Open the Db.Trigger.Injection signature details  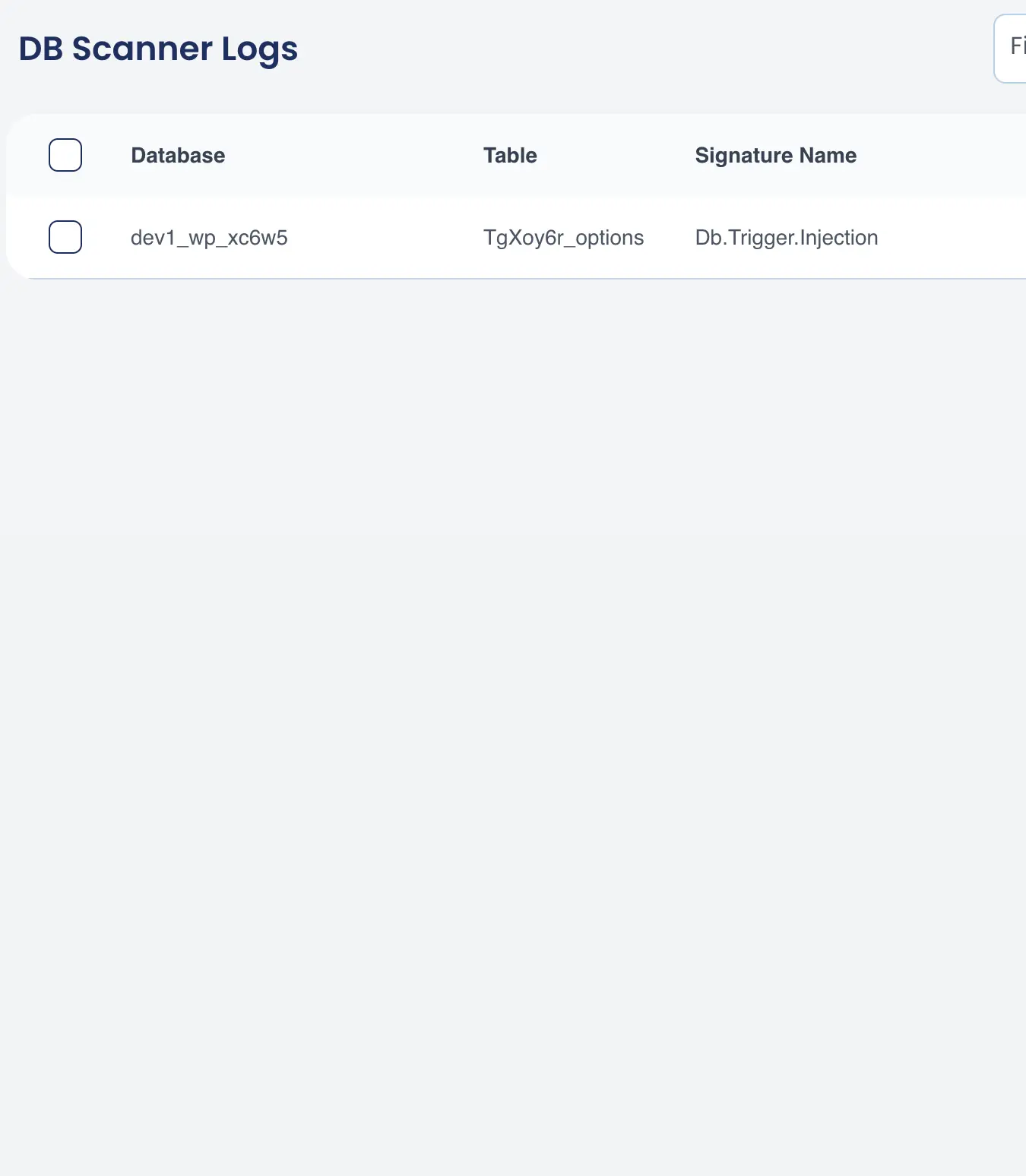pyautogui.click(x=787, y=237)
